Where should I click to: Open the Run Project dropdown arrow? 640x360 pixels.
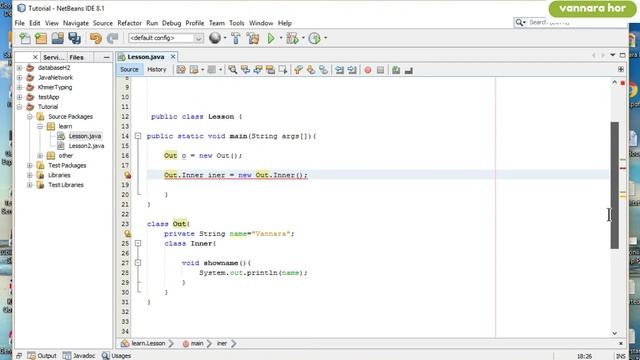[281, 38]
